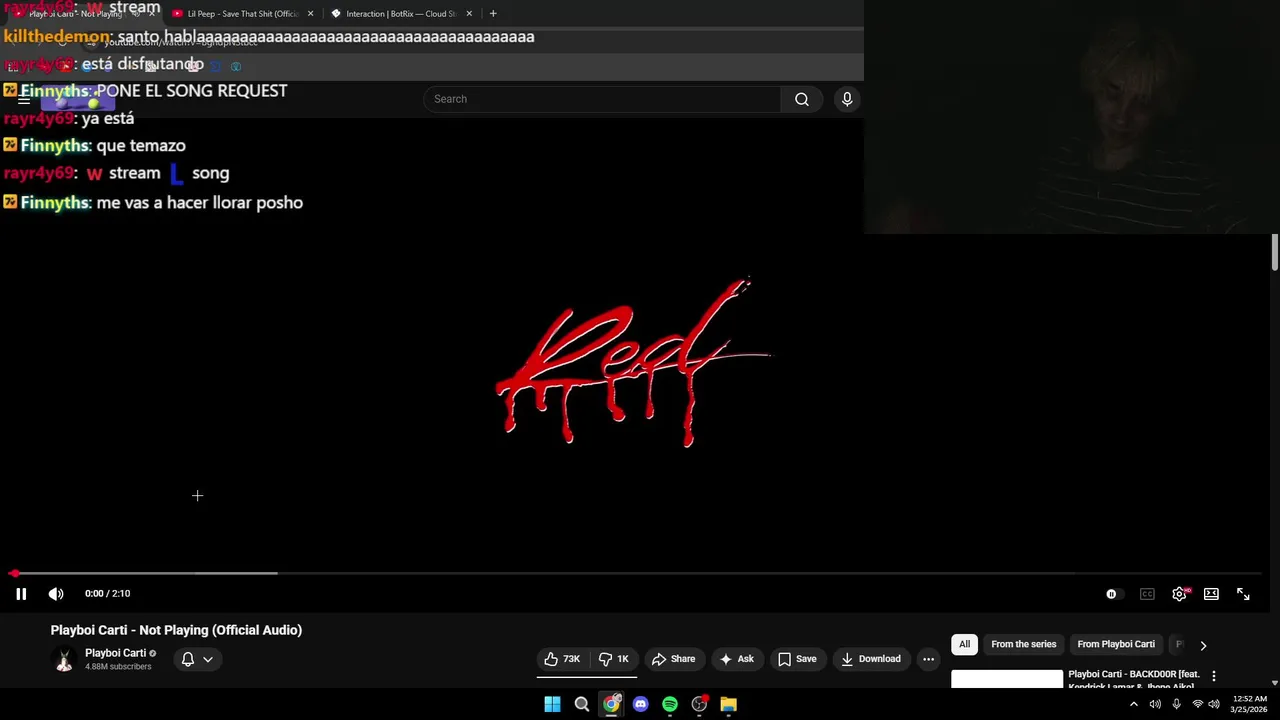
Task: Open Playboi Carti channel name link
Action: (x=115, y=653)
